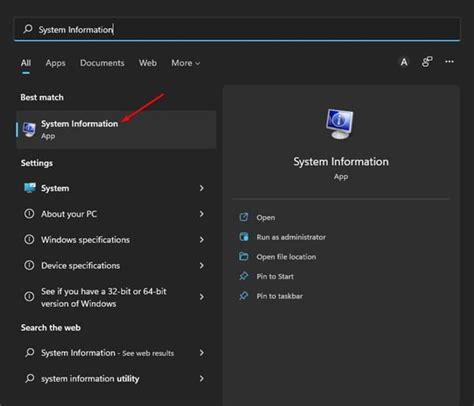
Task: Switch to the Documents filter tab
Action: click(x=102, y=63)
